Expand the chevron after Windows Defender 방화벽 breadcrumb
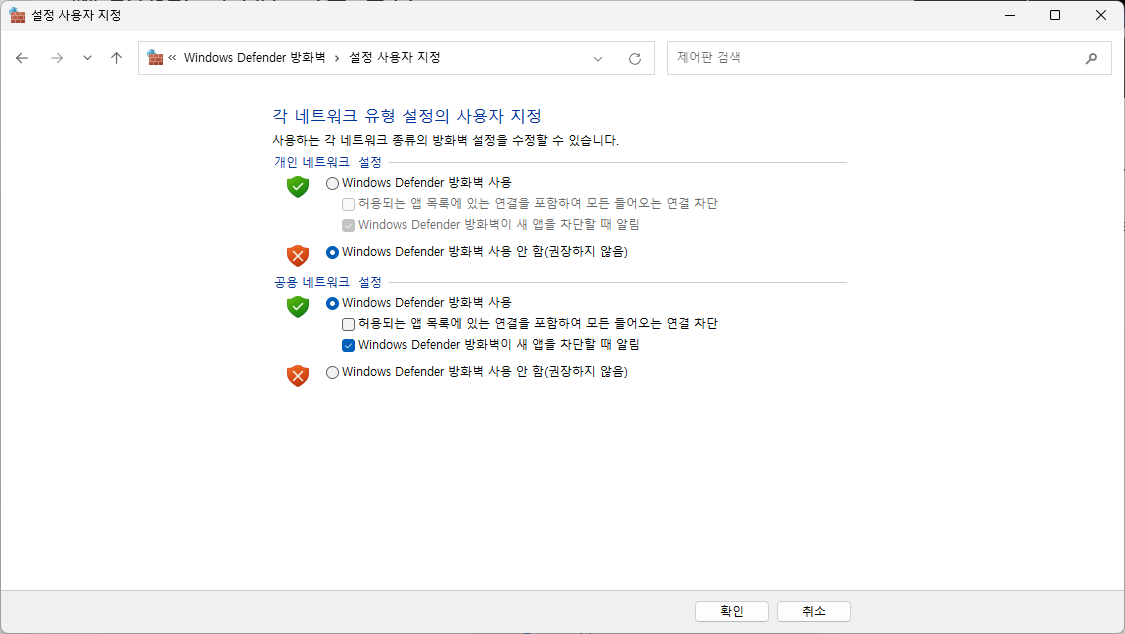The image size is (1125, 634). [x=336, y=58]
